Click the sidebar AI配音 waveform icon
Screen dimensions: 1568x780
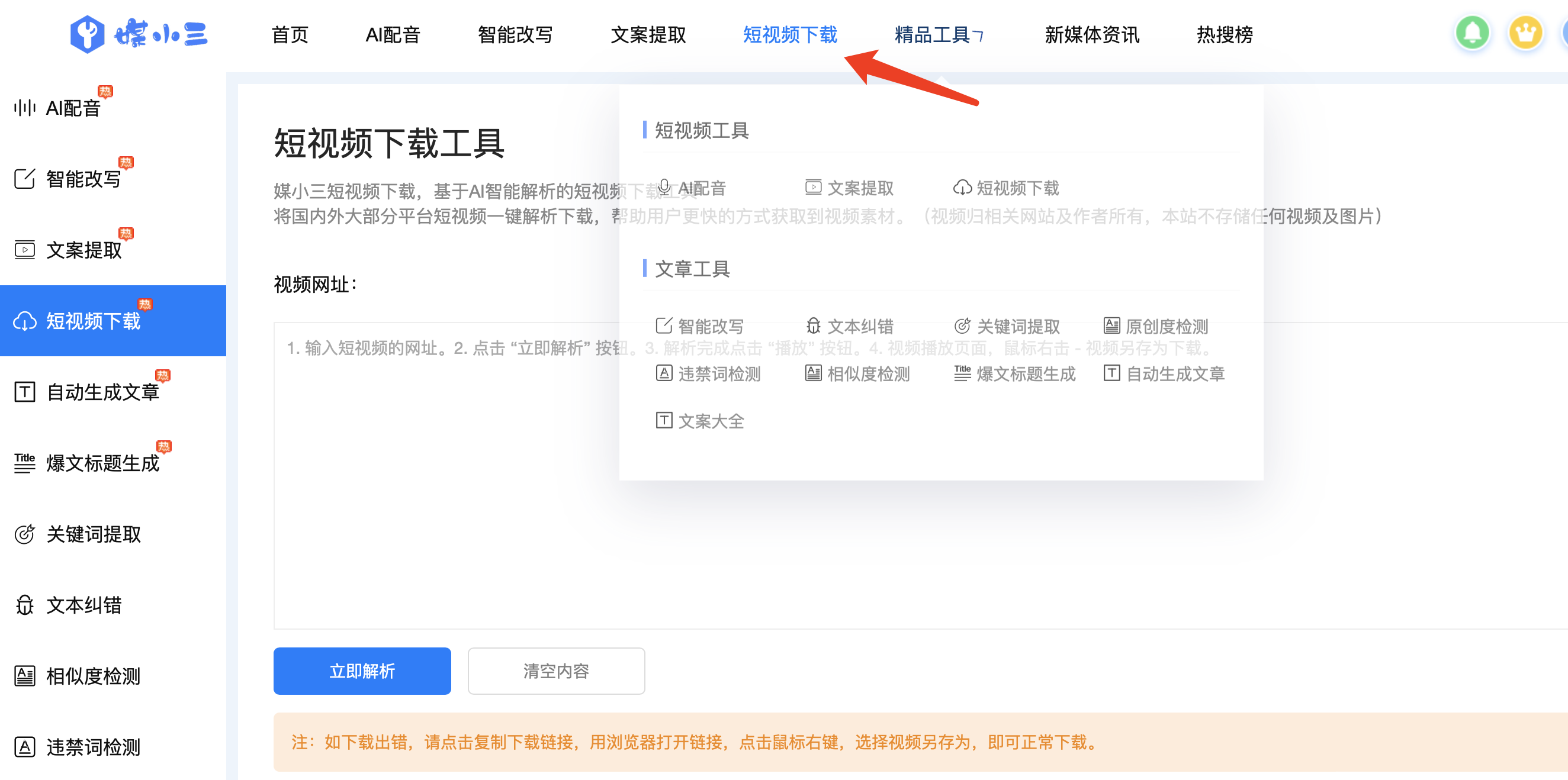pyautogui.click(x=24, y=108)
